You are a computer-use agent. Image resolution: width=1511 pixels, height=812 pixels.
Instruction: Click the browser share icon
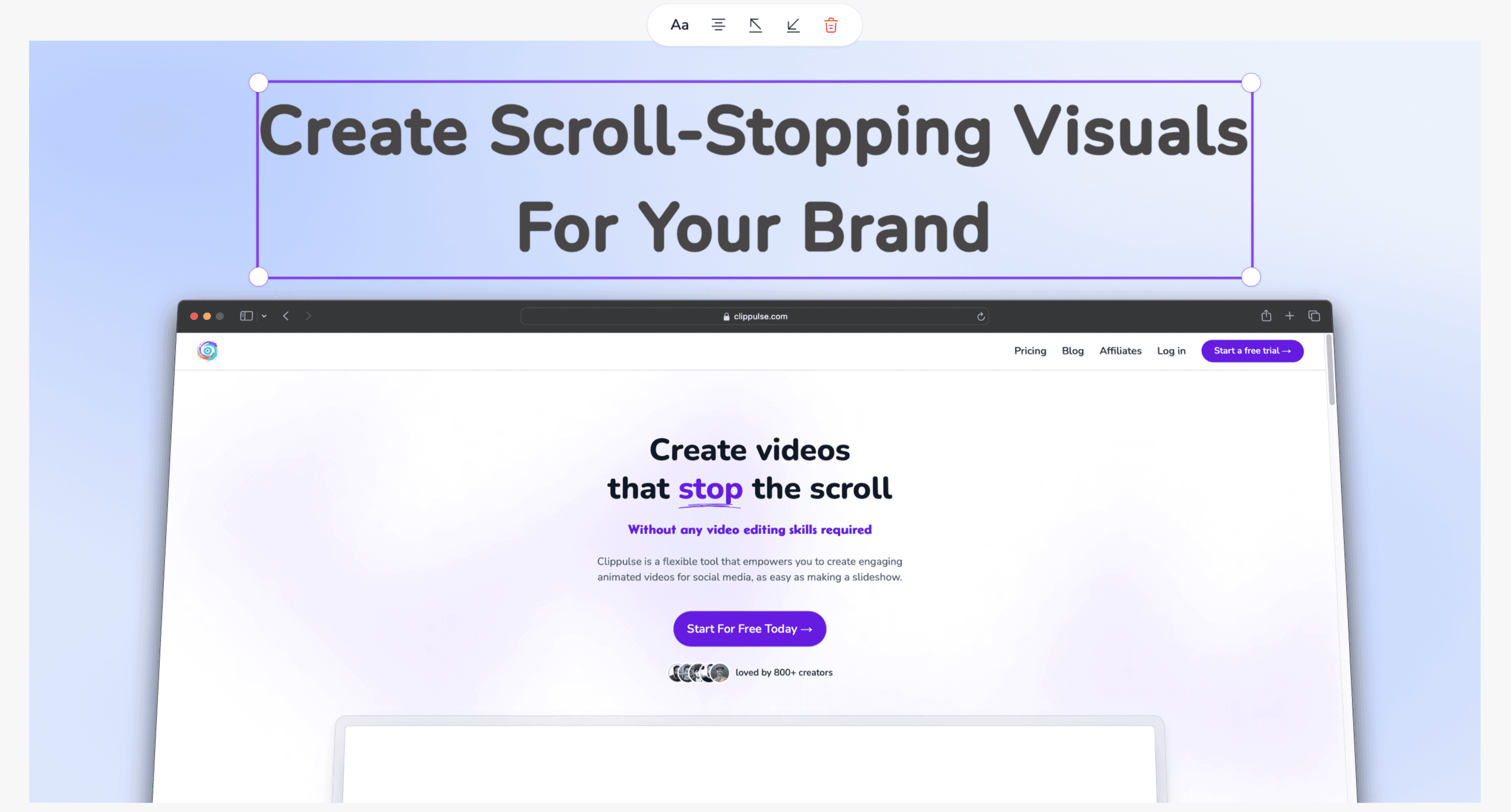(x=1266, y=315)
